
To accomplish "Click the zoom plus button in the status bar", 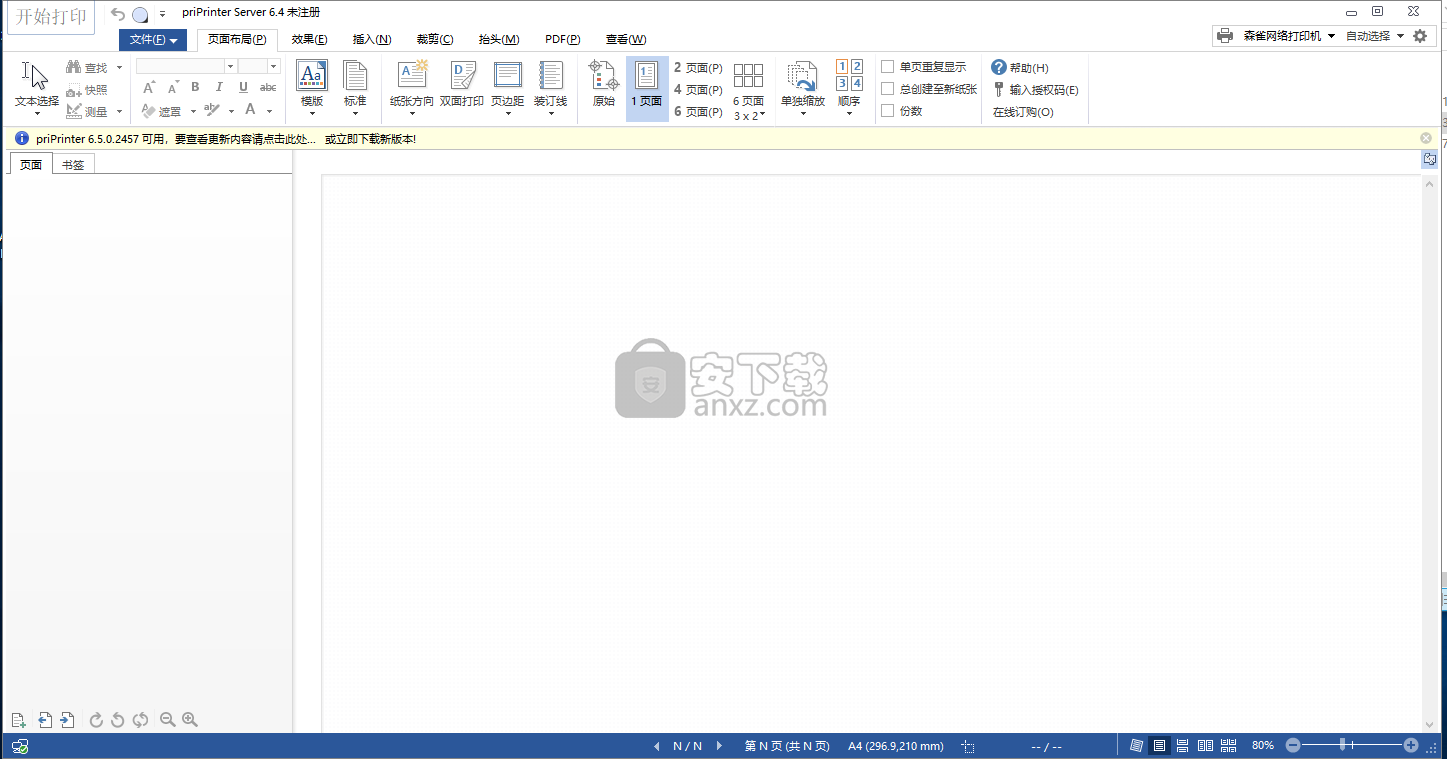I will (1411, 745).
